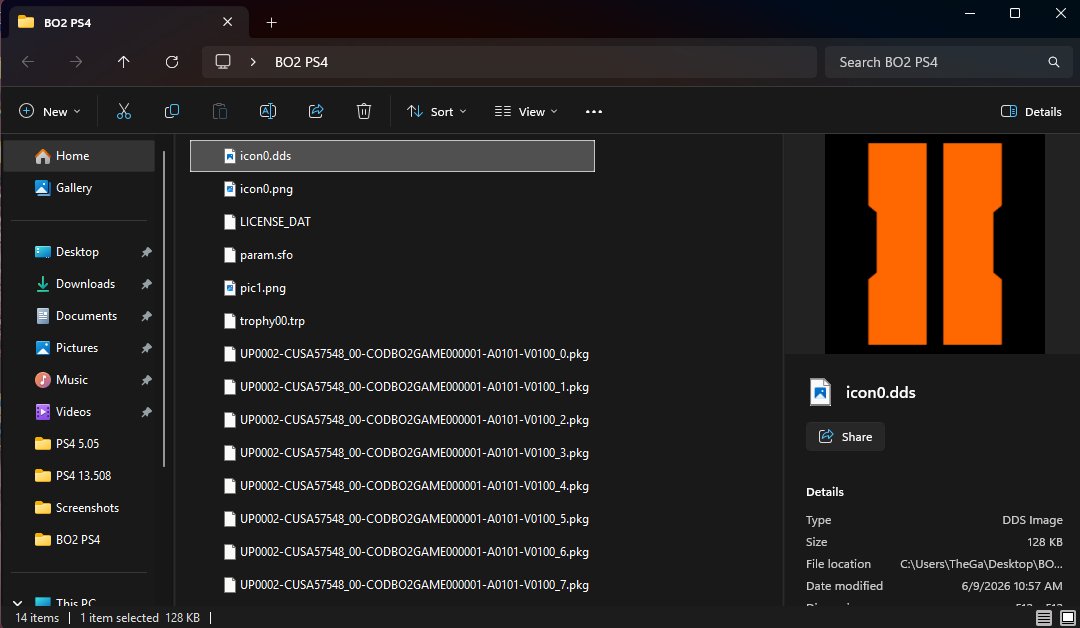This screenshot has height=628, width=1080.
Task: Click BO2 PS4 breadcrumb in address bar
Action: tap(301, 62)
